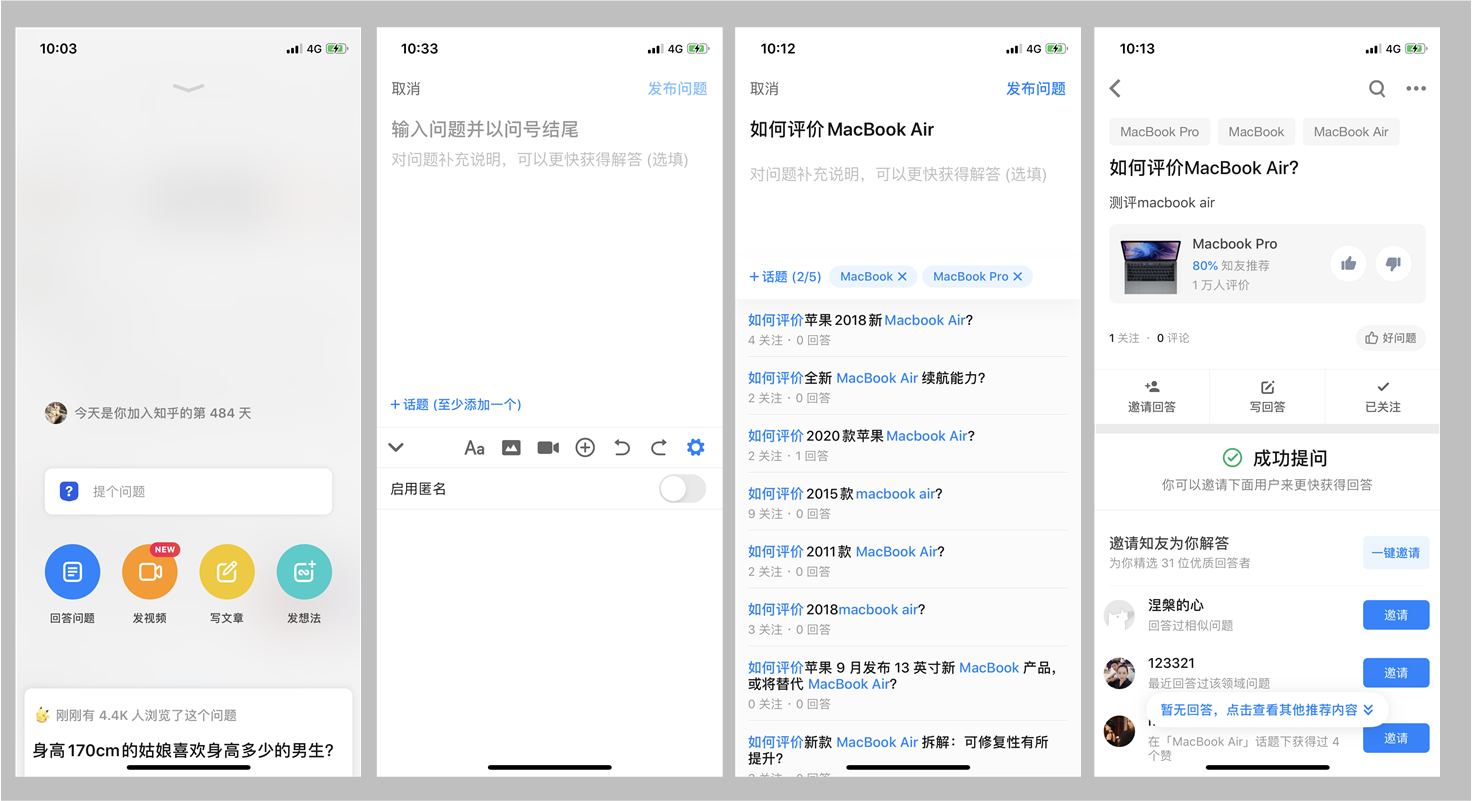1472x801 pixels.
Task: Open avatar of user 涅槃的心
Action: (x=1119, y=615)
